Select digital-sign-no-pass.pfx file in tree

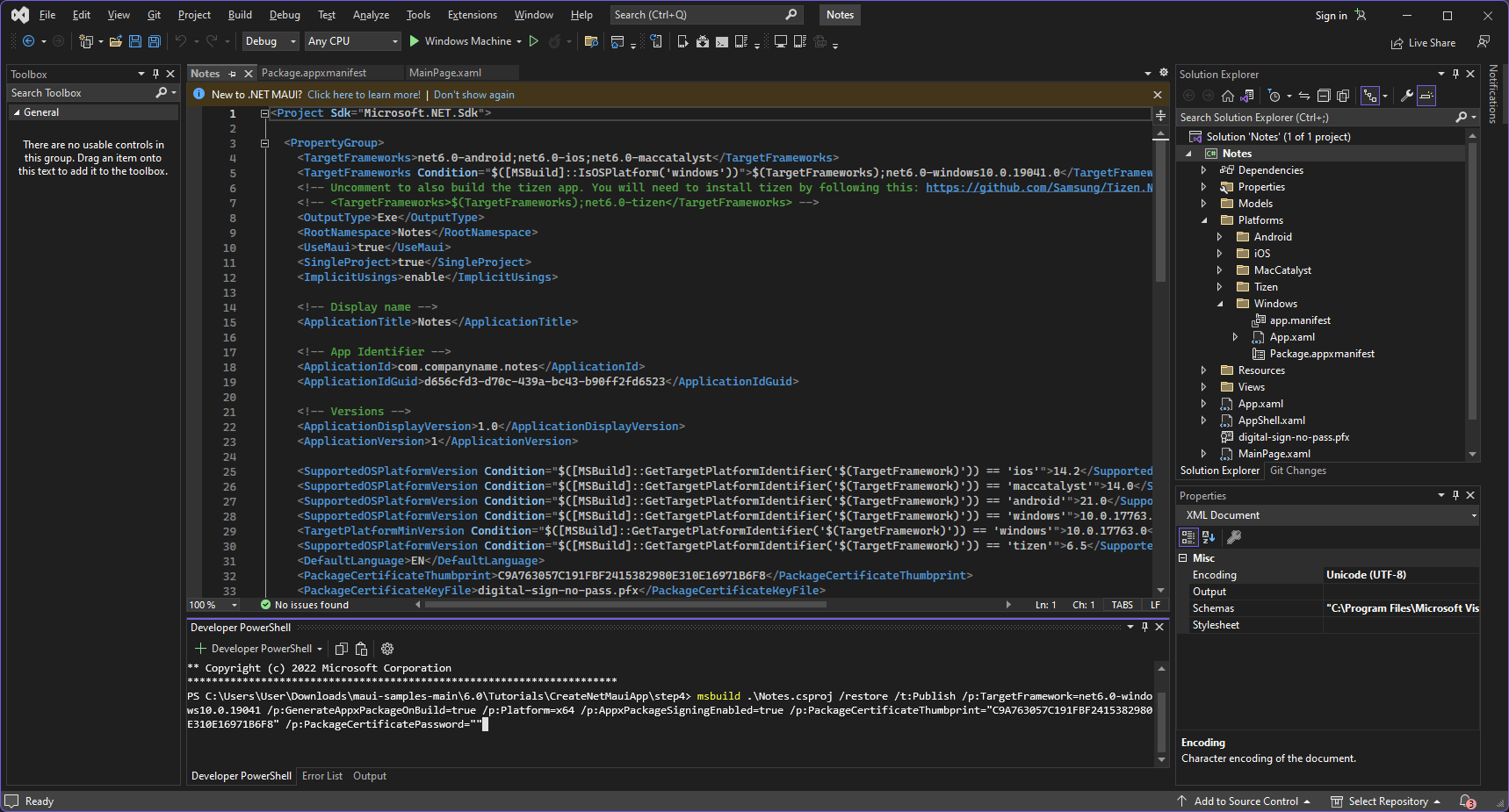[1294, 437]
